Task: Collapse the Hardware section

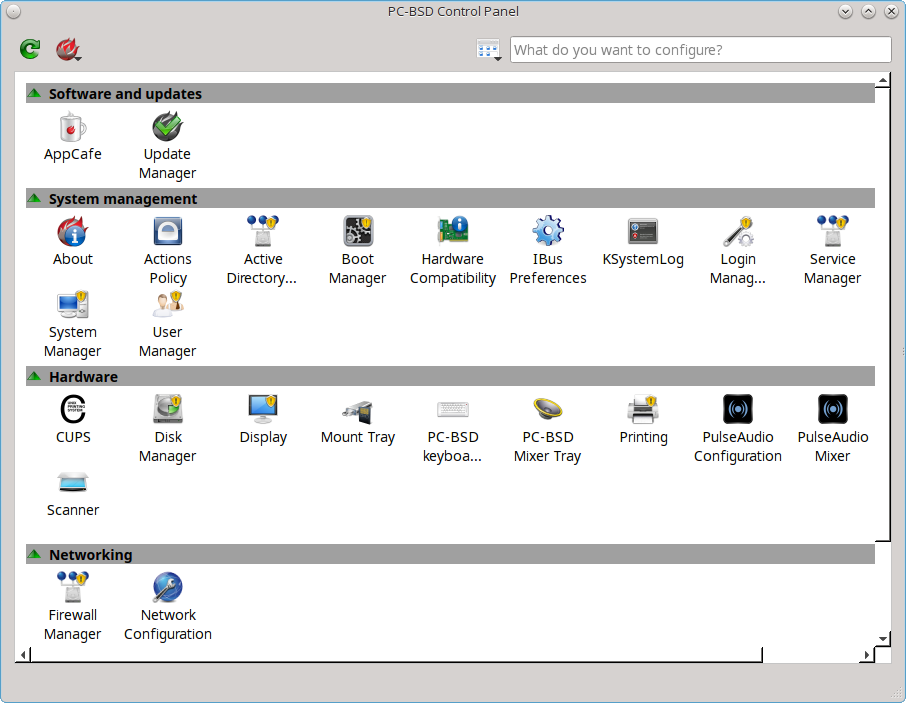Action: [34, 376]
